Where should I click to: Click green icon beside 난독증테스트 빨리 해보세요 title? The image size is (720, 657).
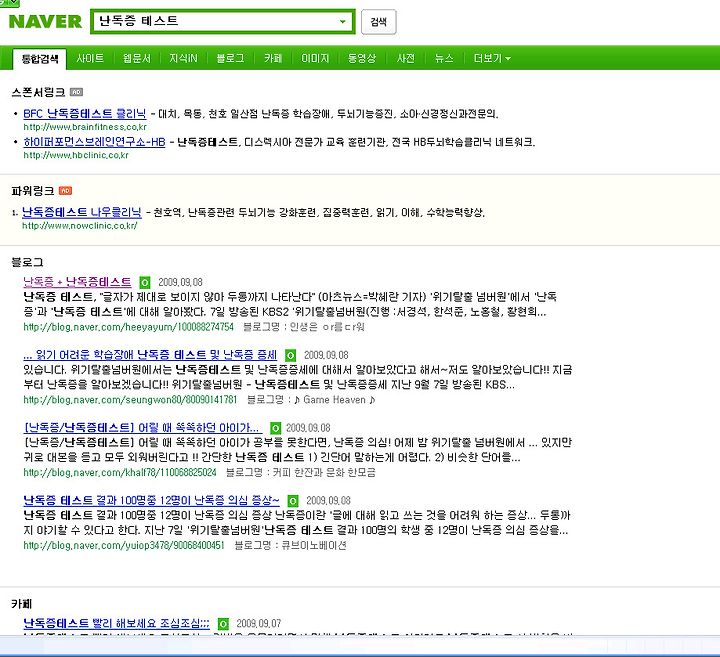point(223,624)
